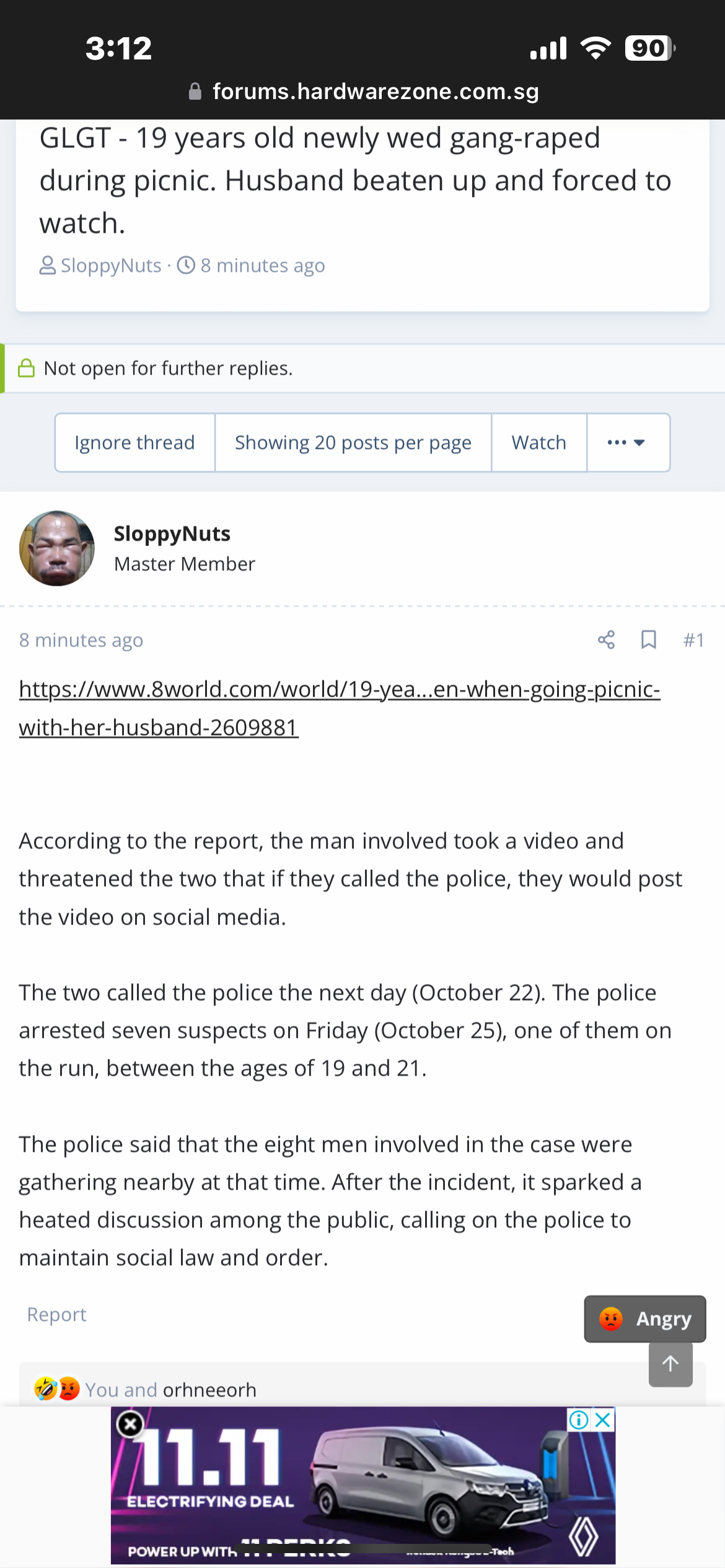
Task: Open post number #1 permalink
Action: pyautogui.click(x=693, y=640)
